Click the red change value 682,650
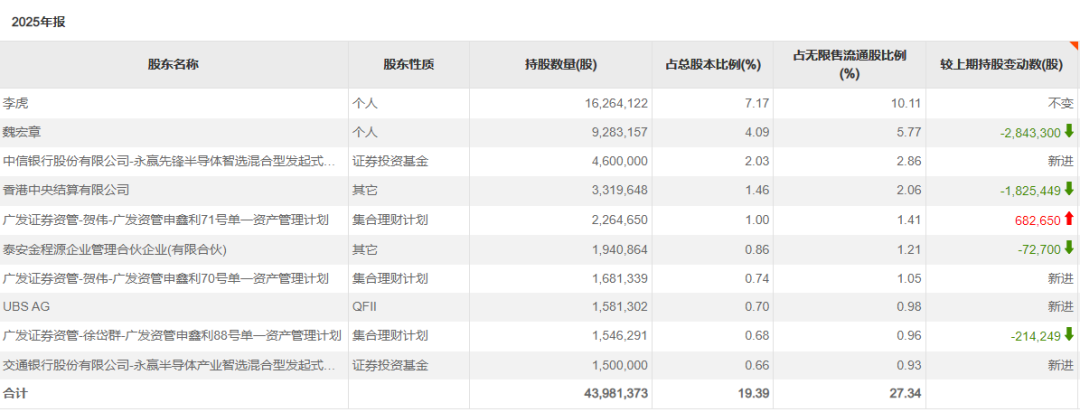This screenshot has width=1080, height=412. point(1038,220)
